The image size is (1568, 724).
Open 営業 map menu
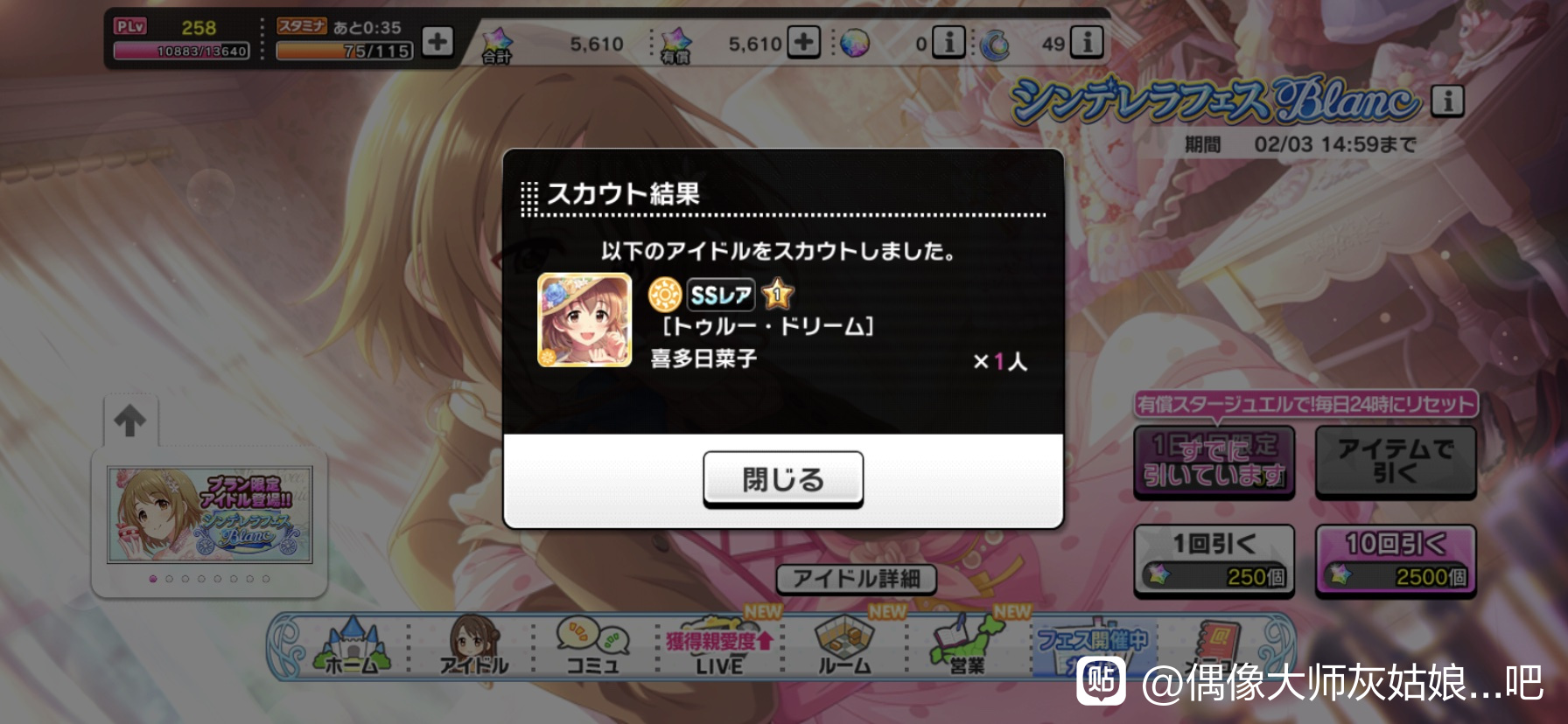(x=967, y=646)
